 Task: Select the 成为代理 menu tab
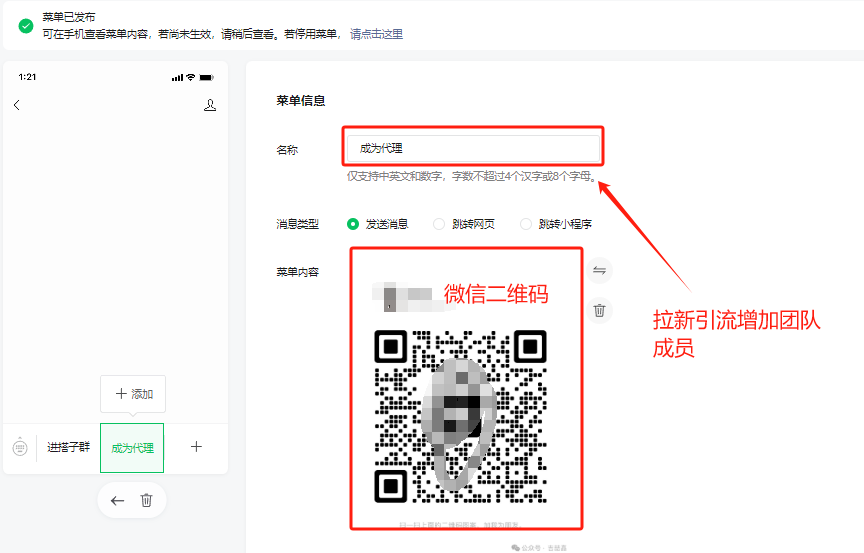coord(132,448)
